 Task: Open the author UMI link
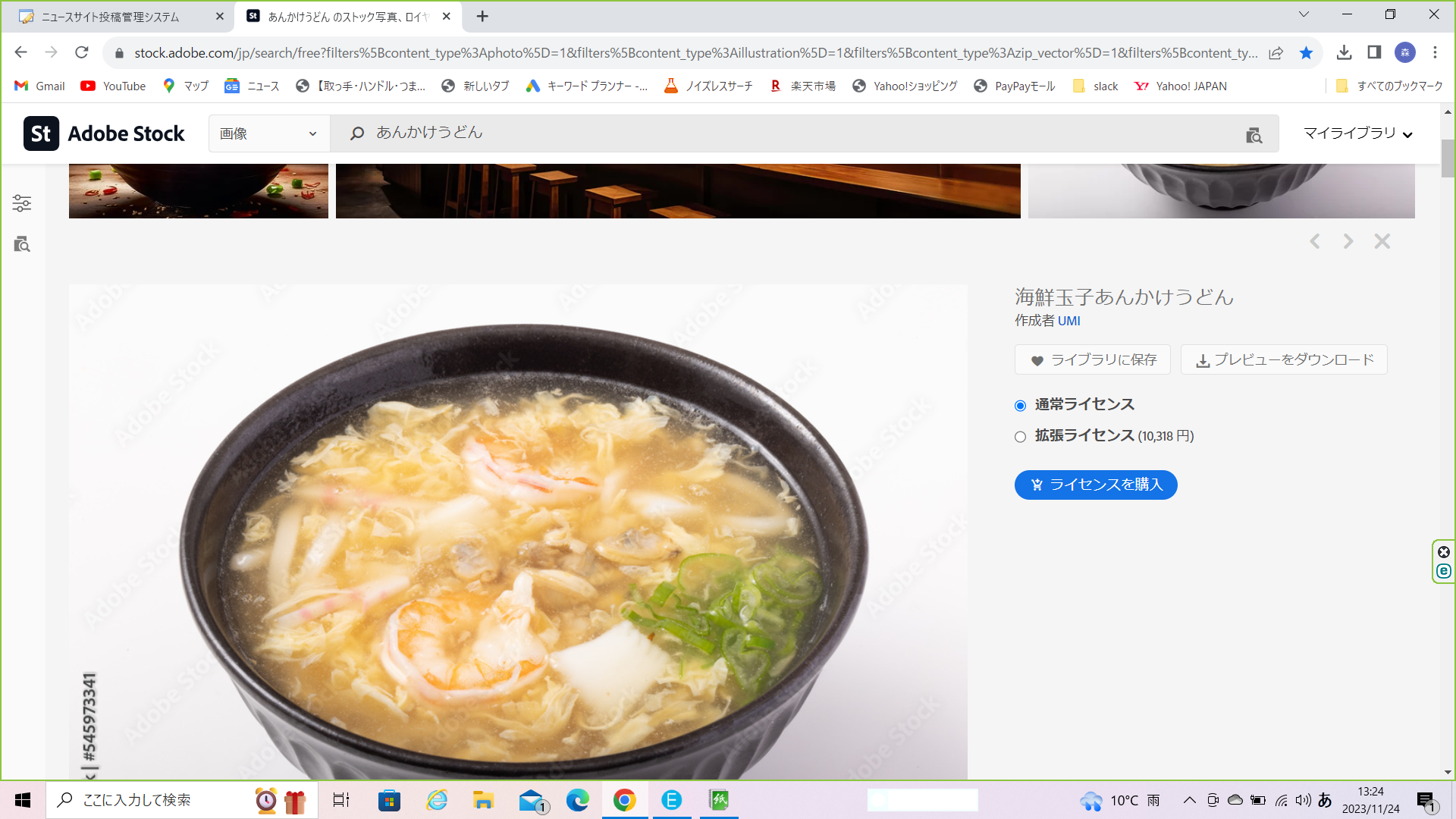[1068, 321]
